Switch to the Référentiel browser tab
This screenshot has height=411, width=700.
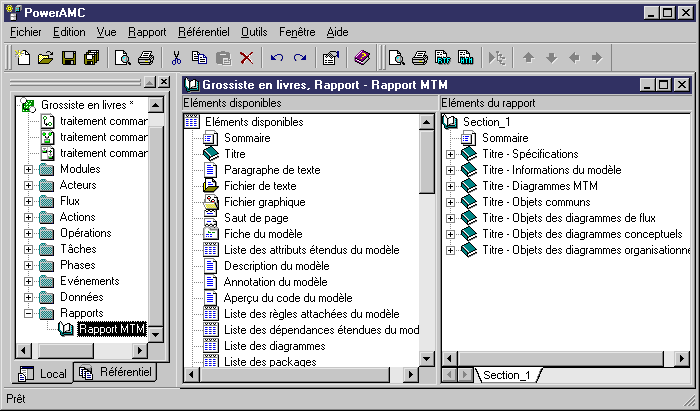tap(116, 372)
